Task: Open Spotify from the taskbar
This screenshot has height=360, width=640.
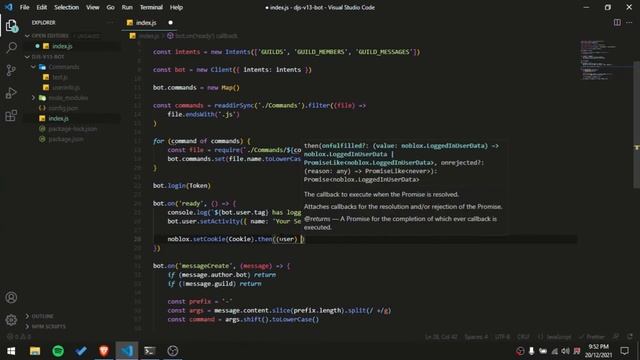Action: (58, 351)
